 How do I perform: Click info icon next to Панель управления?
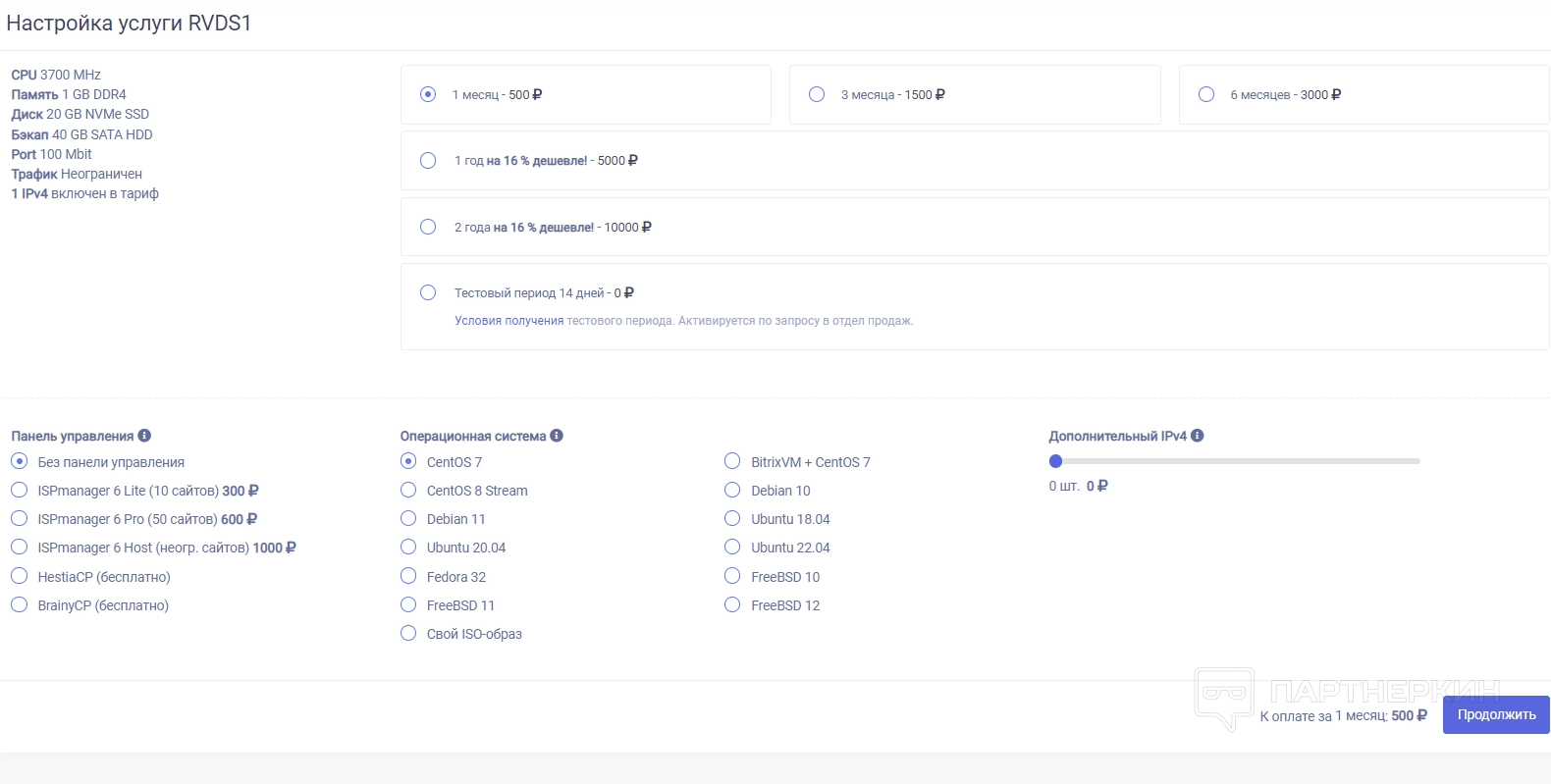(144, 436)
